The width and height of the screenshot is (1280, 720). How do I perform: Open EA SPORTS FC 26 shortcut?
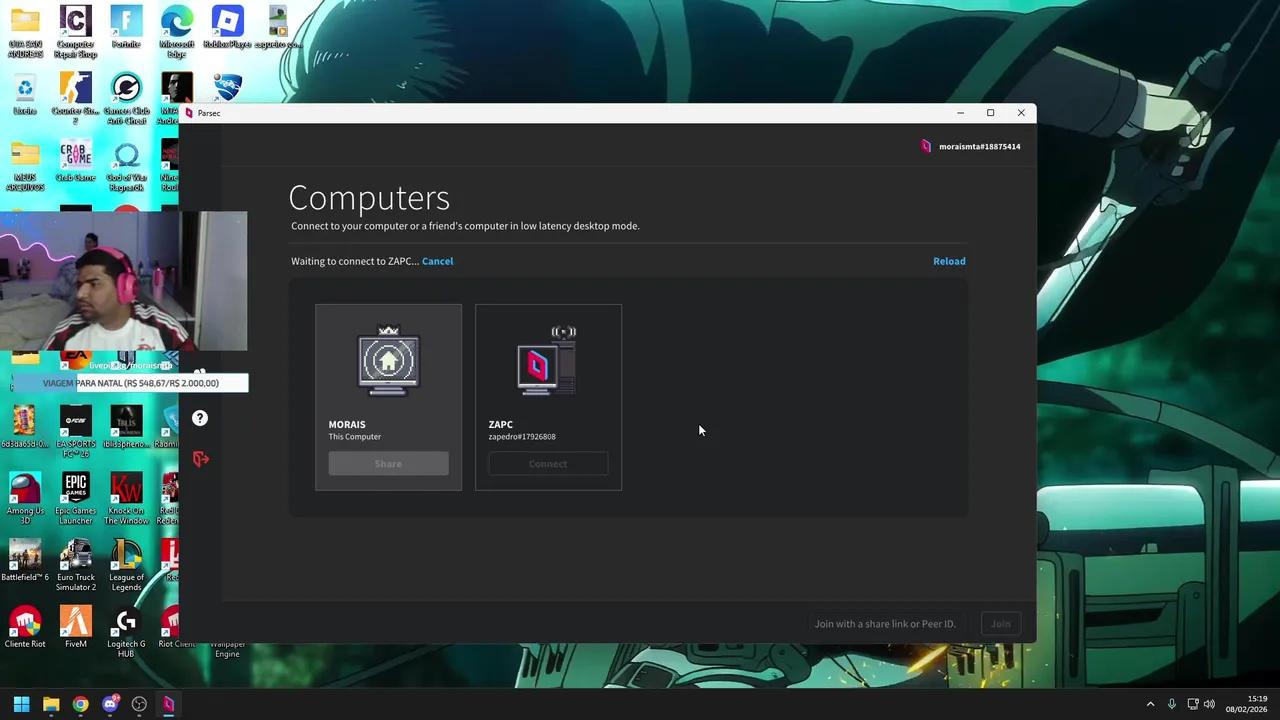click(76, 433)
